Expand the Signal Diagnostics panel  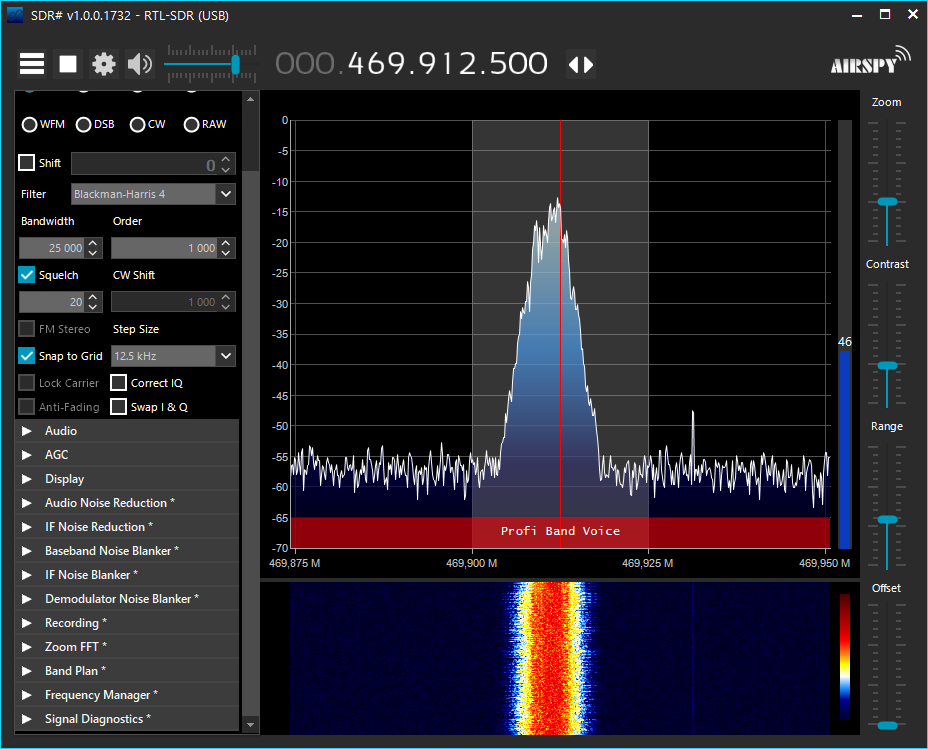click(x=127, y=719)
